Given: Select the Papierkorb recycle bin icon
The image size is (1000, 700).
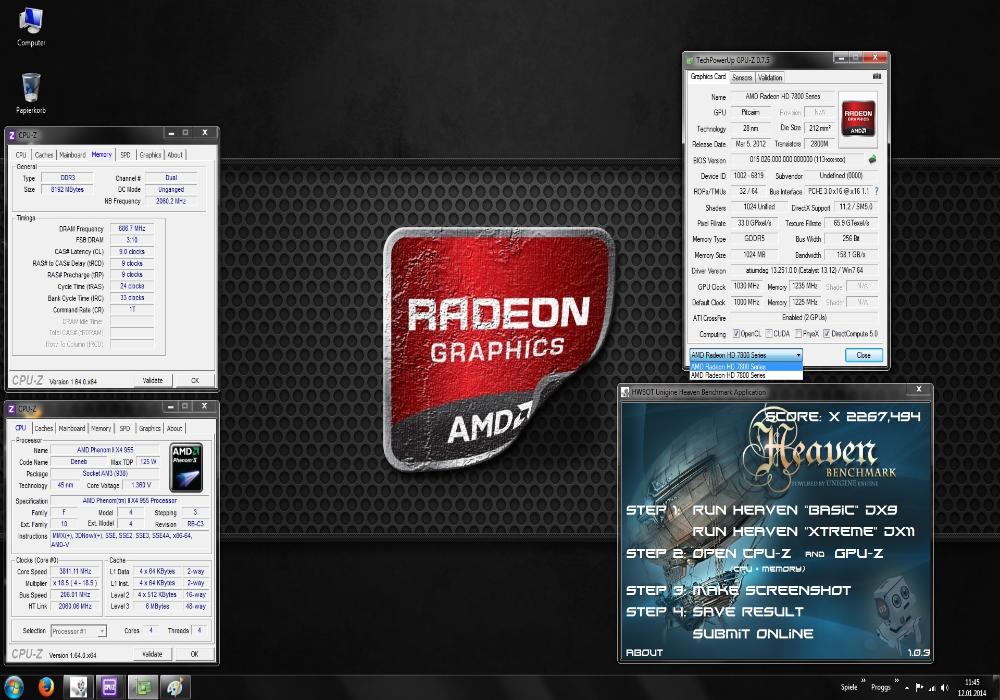Looking at the screenshot, I should pyautogui.click(x=31, y=93).
